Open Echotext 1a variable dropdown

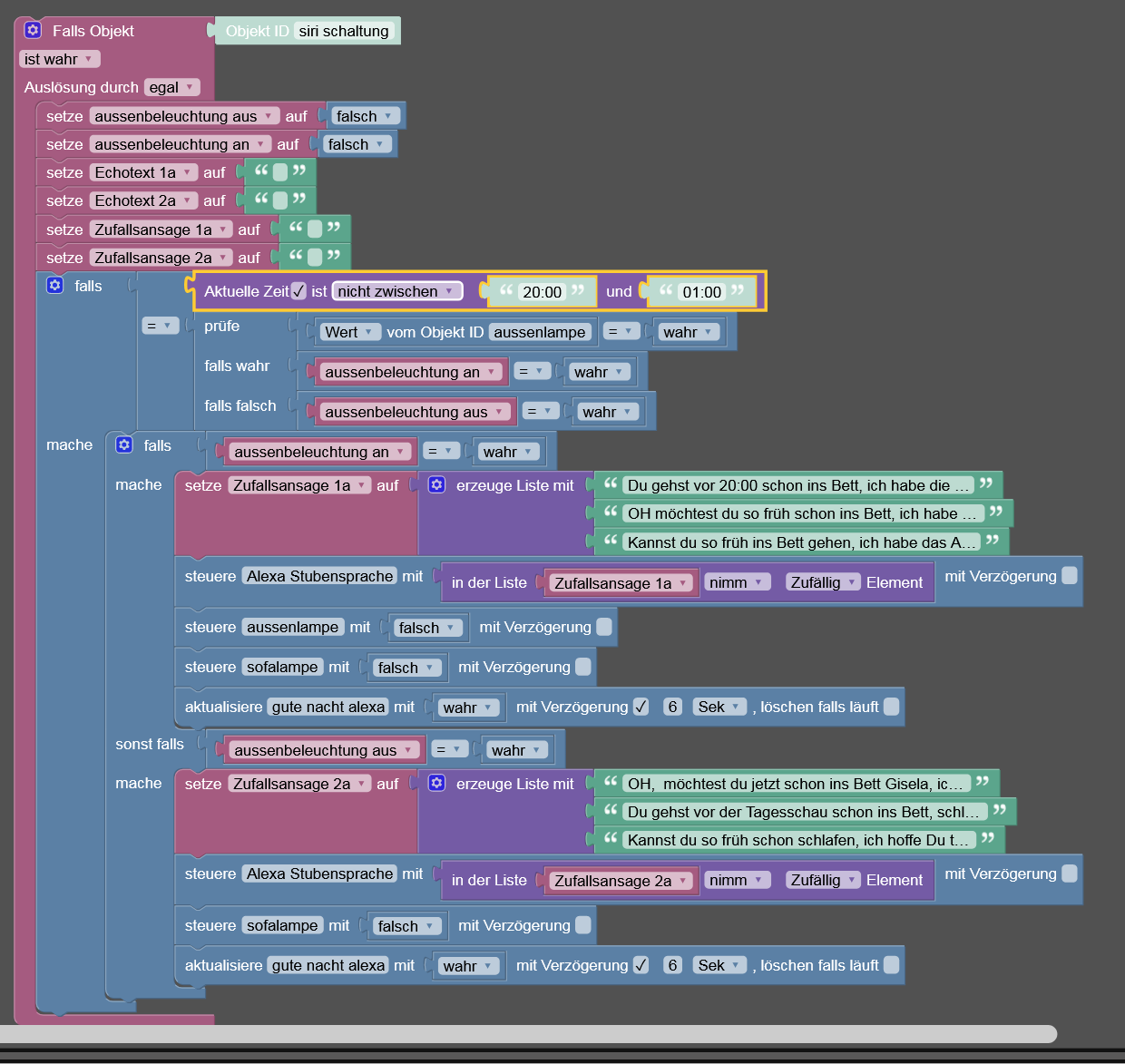(143, 172)
